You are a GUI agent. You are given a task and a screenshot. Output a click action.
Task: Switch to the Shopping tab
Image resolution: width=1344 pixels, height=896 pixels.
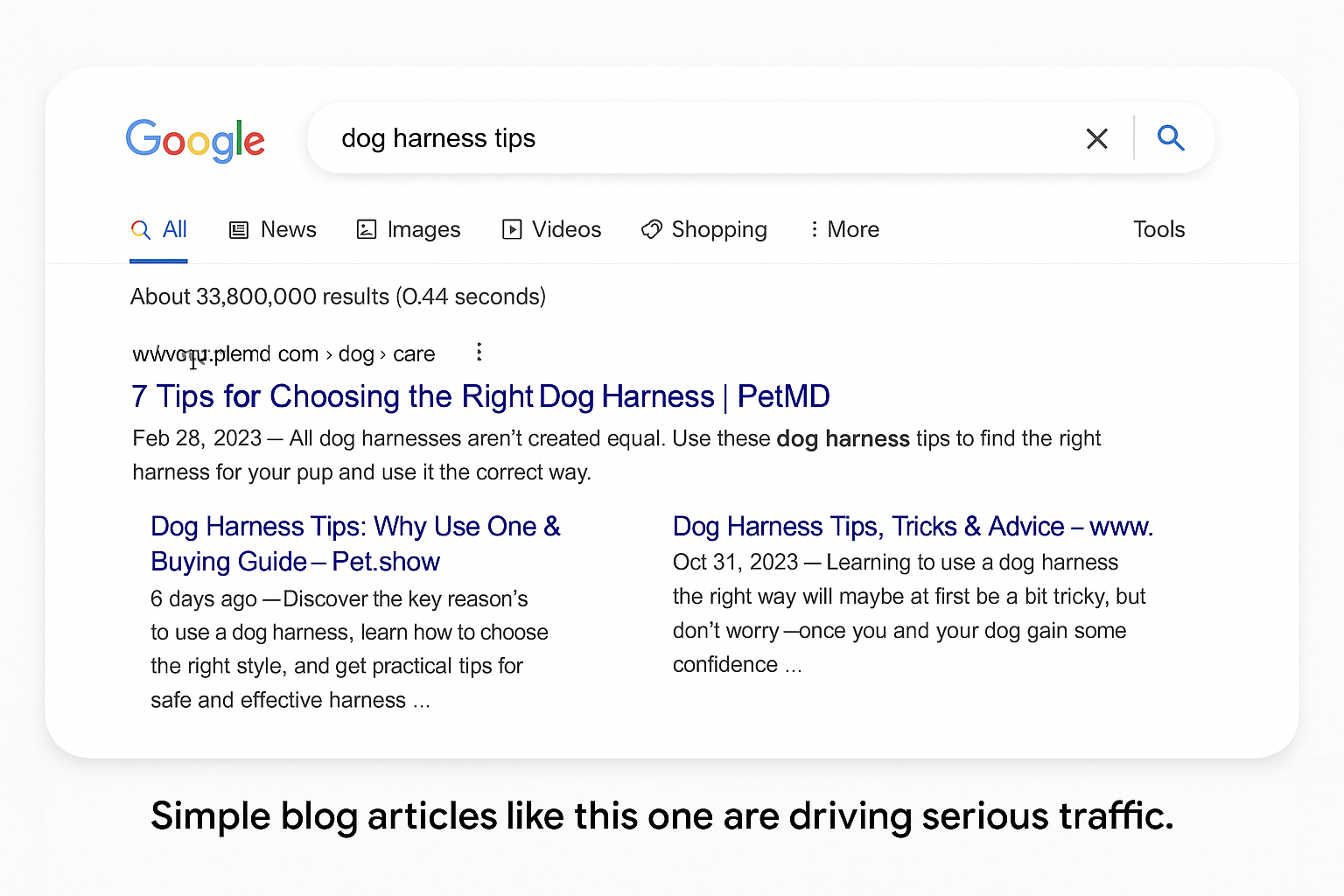(x=704, y=229)
